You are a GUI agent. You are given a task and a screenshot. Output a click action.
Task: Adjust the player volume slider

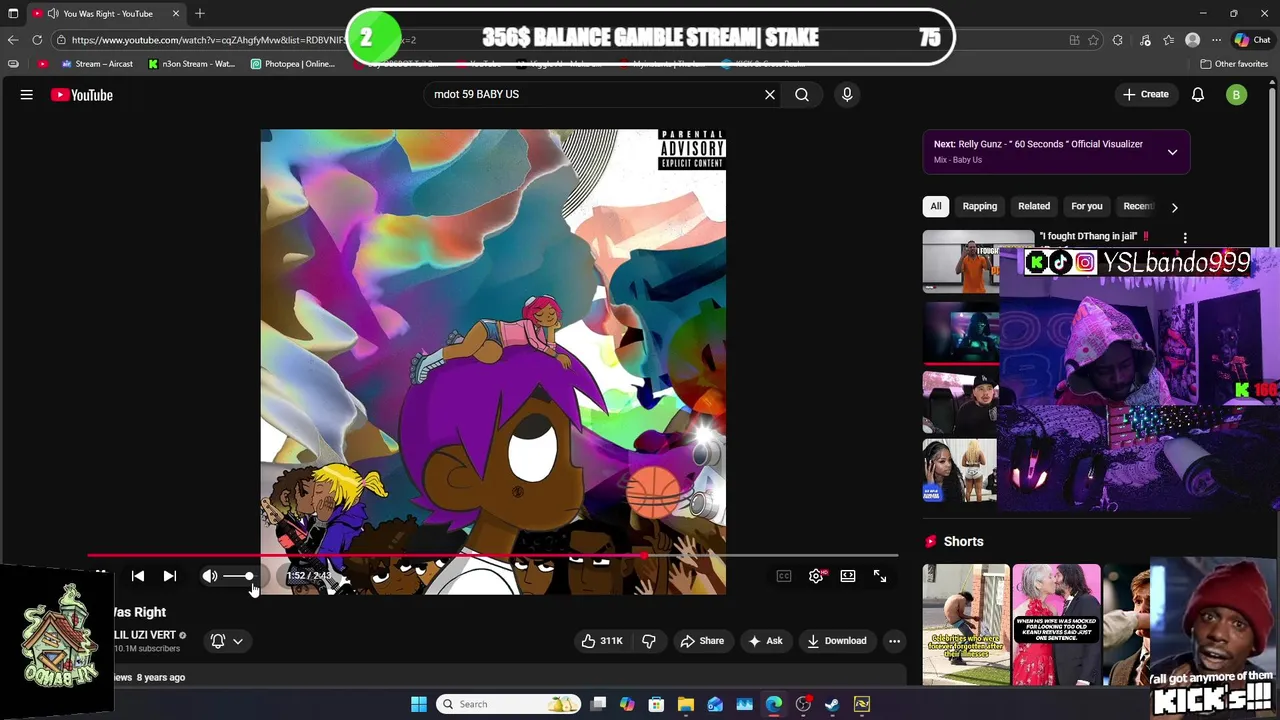239,576
